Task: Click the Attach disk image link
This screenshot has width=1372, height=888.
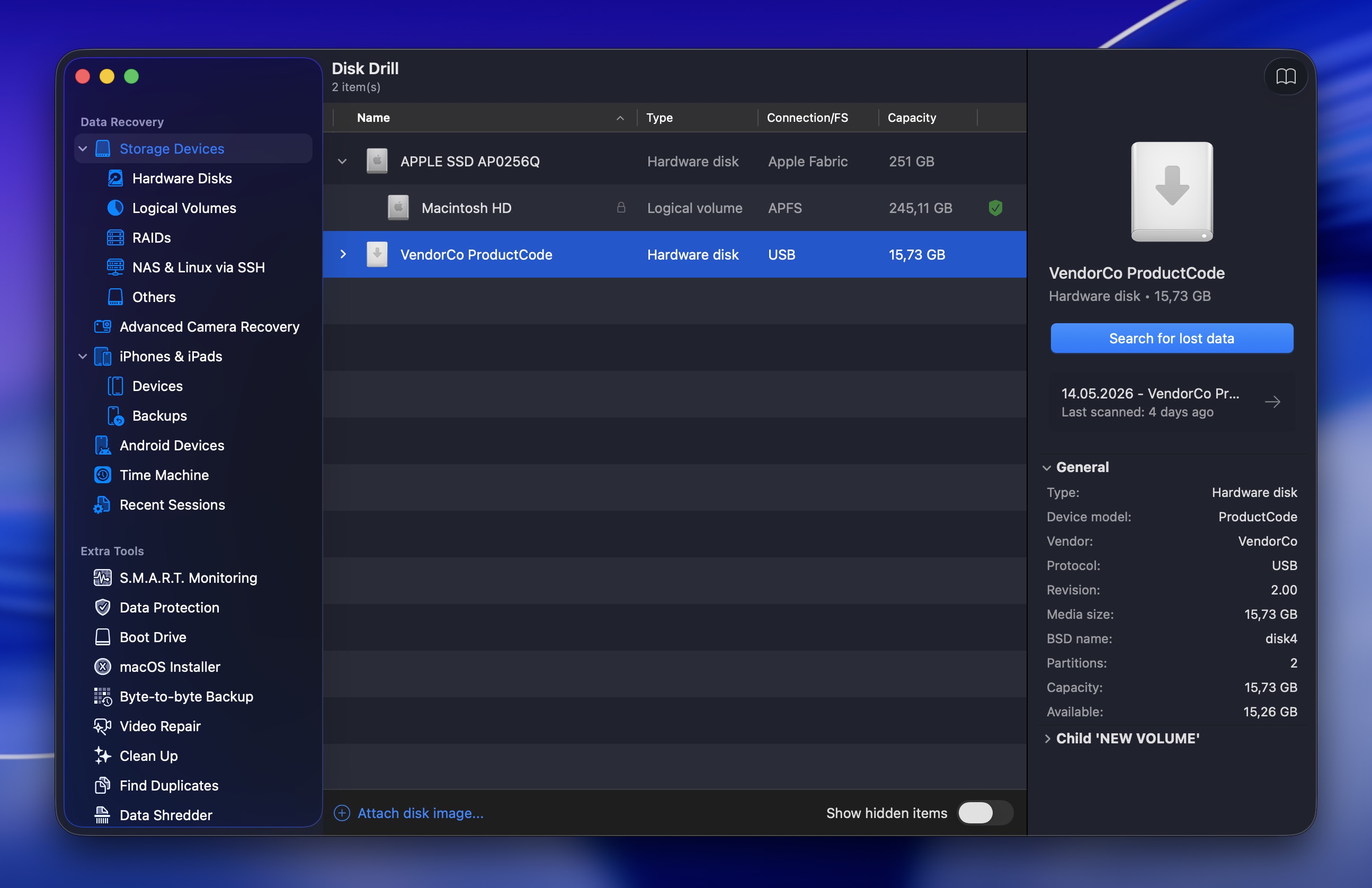Action: click(x=420, y=813)
